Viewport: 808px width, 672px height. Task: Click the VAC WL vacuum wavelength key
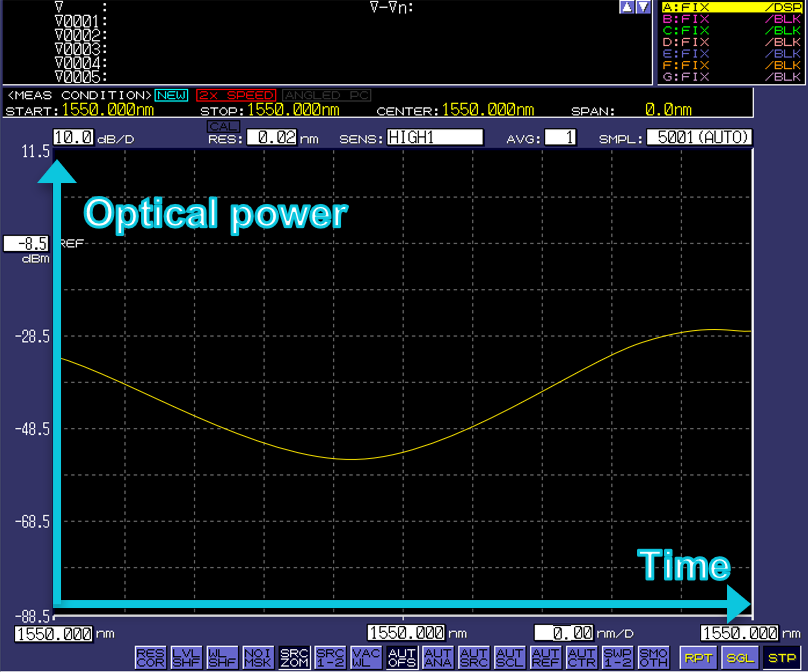(366, 657)
